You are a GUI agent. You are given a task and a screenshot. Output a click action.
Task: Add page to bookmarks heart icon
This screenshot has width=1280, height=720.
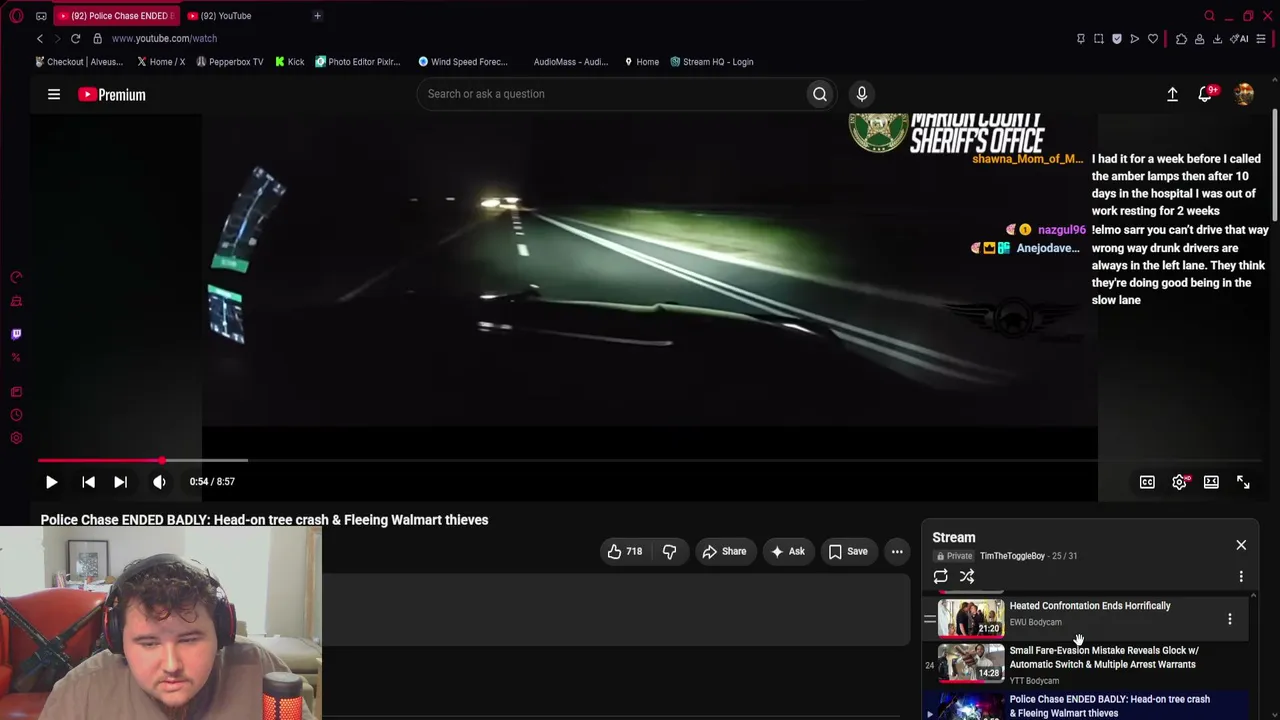(x=1153, y=39)
